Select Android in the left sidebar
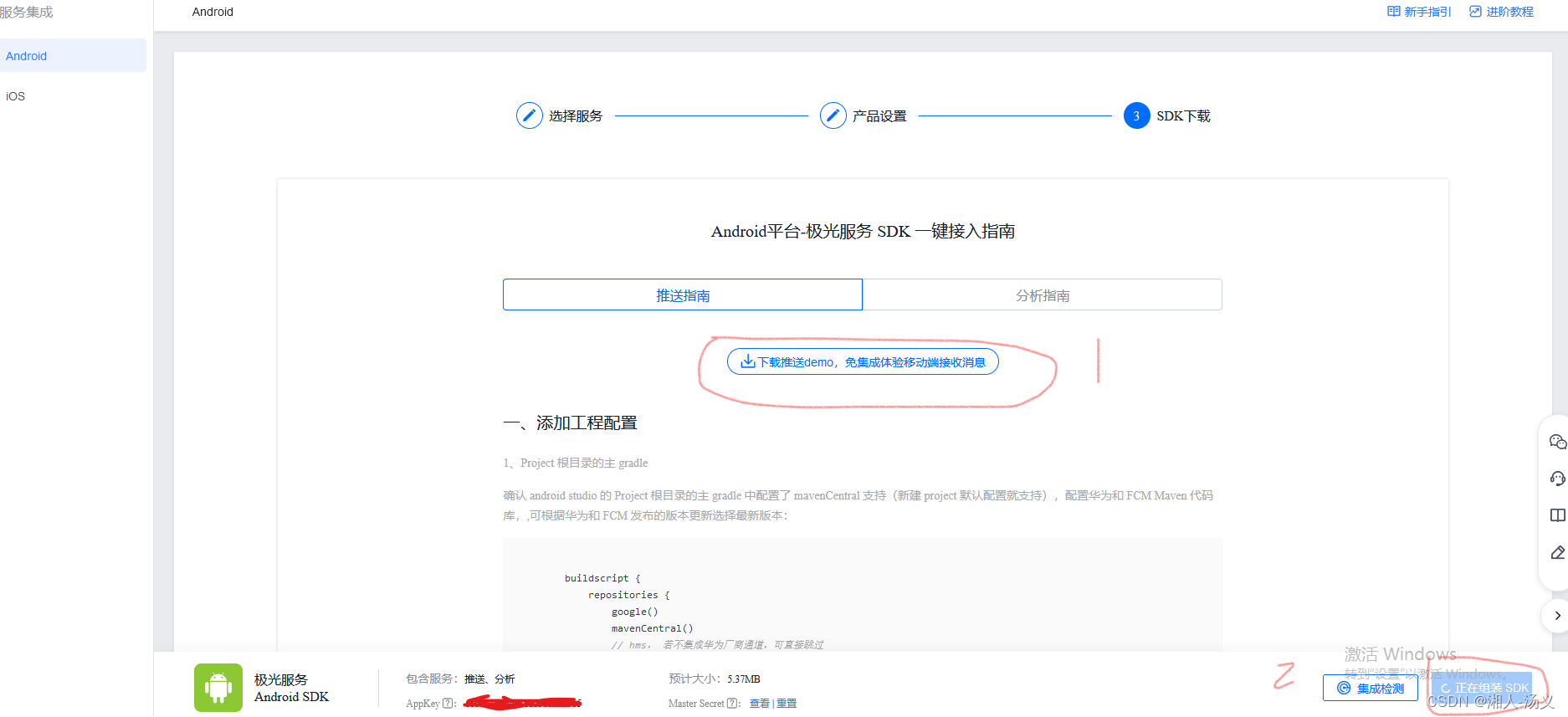Image resolution: width=1568 pixels, height=717 pixels. (x=73, y=56)
